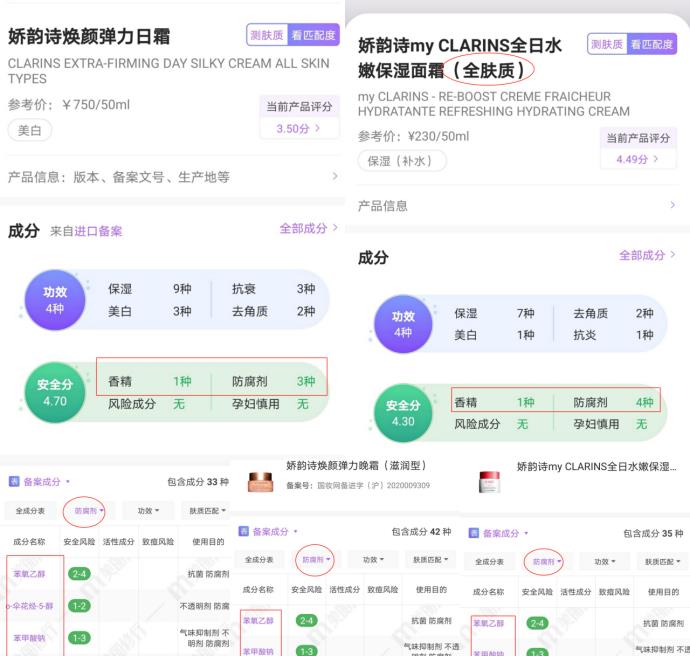Open ingredient 苯氧乙醇 in the 42种 list
690x656 pixels.
click(x=259, y=621)
